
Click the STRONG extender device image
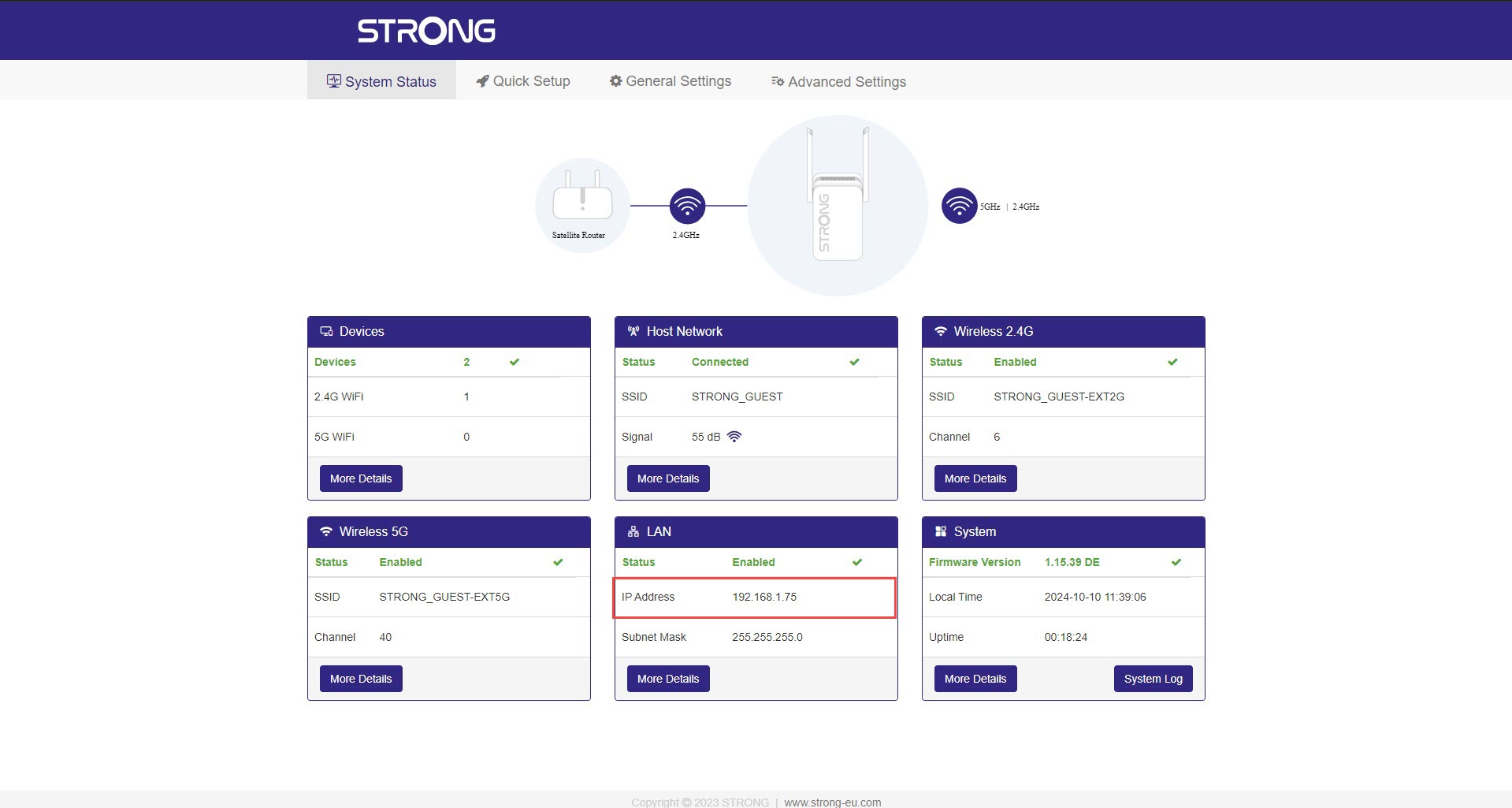coord(837,194)
